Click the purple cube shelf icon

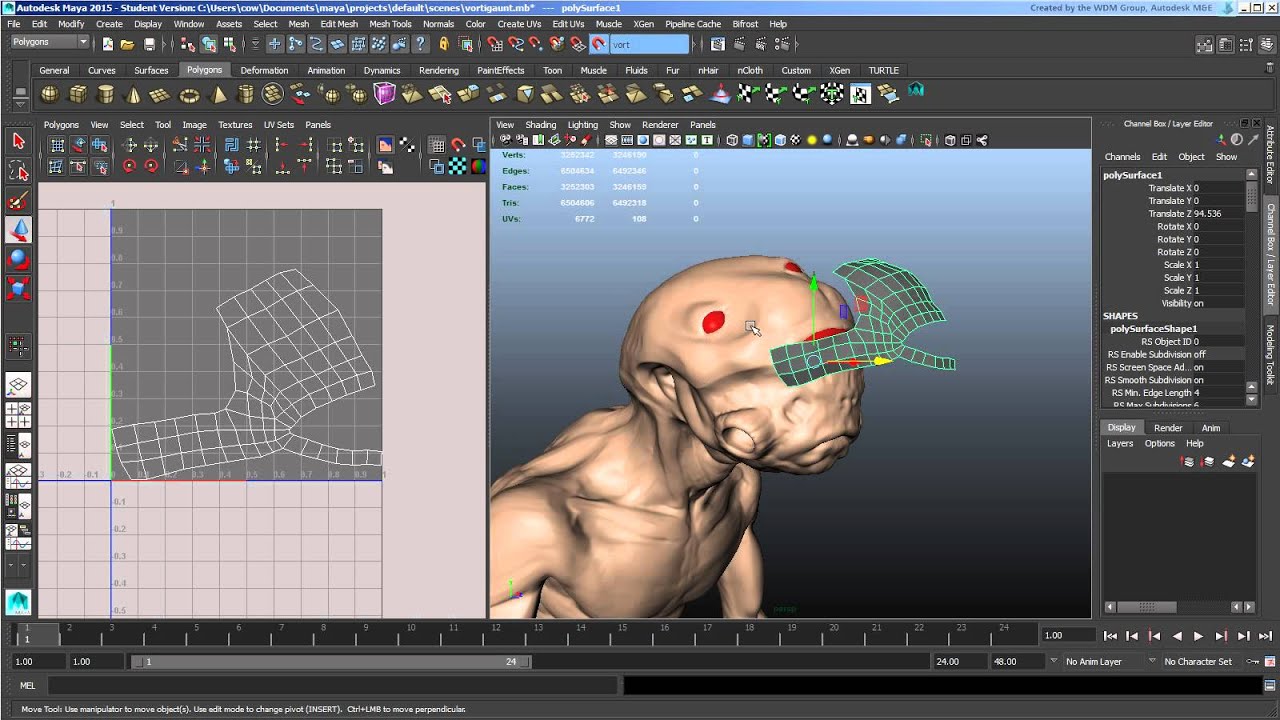point(384,94)
